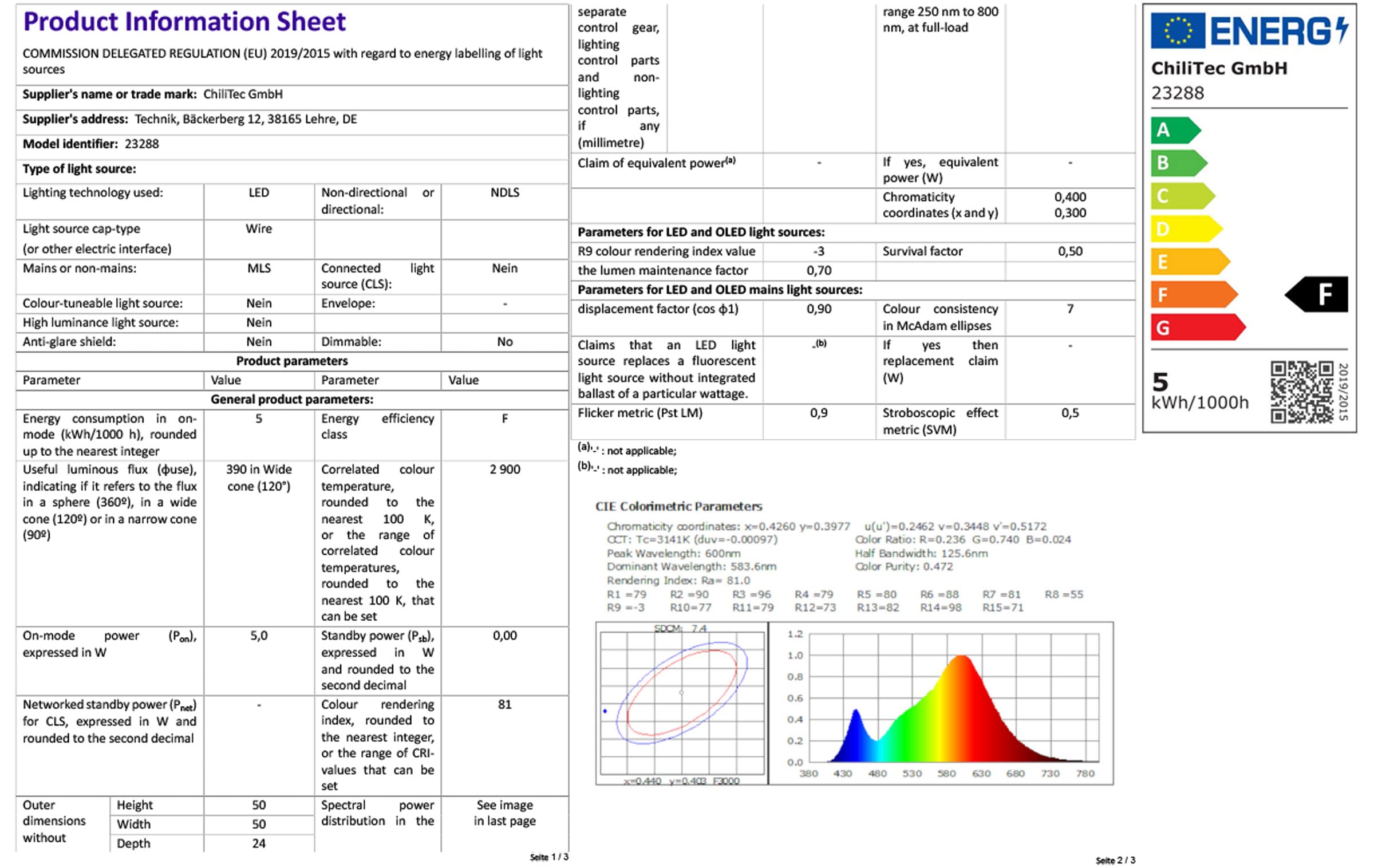
Task: Click the EU flag icon on energy label
Action: click(1178, 30)
